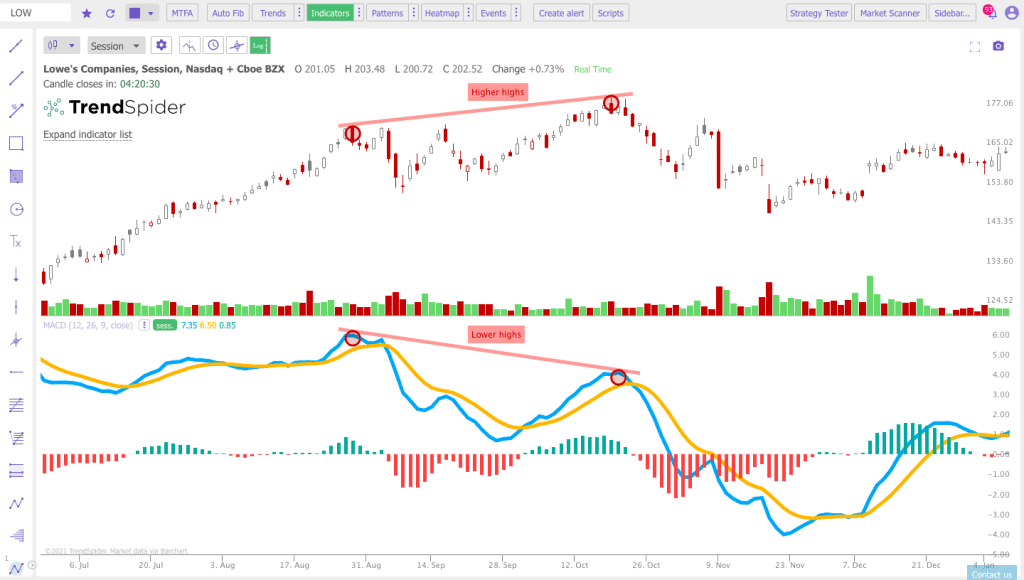This screenshot has width=1024, height=580.
Task: Toggle the Patterns overlay
Action: [387, 13]
